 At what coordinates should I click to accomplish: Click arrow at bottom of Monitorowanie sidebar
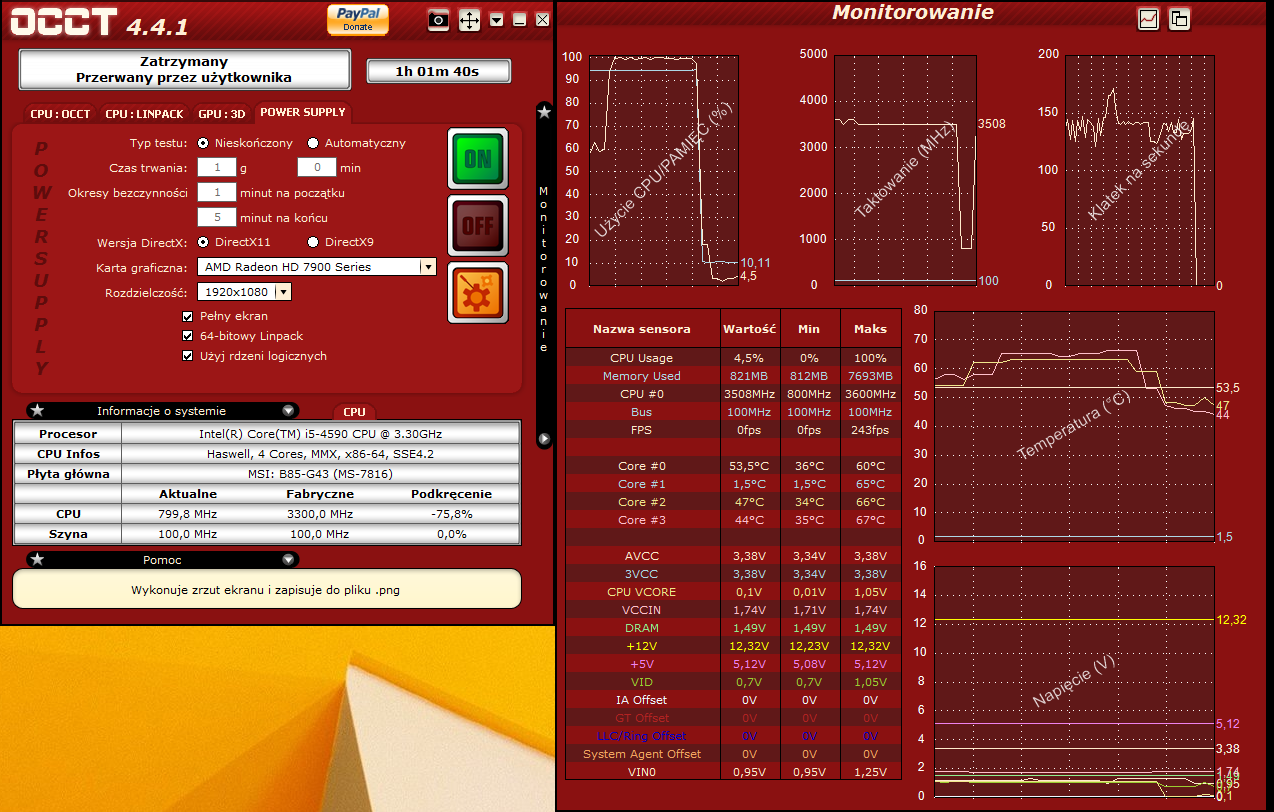pyautogui.click(x=544, y=438)
